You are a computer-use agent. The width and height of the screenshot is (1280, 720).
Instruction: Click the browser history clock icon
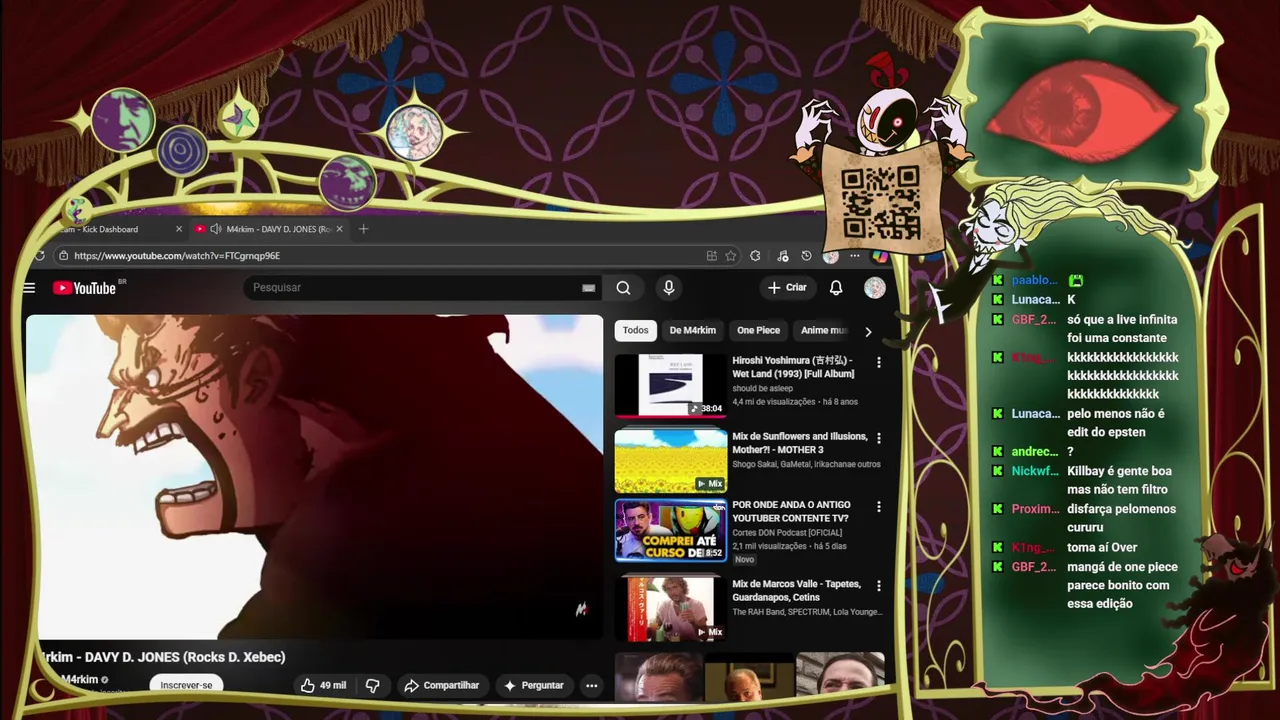click(806, 256)
